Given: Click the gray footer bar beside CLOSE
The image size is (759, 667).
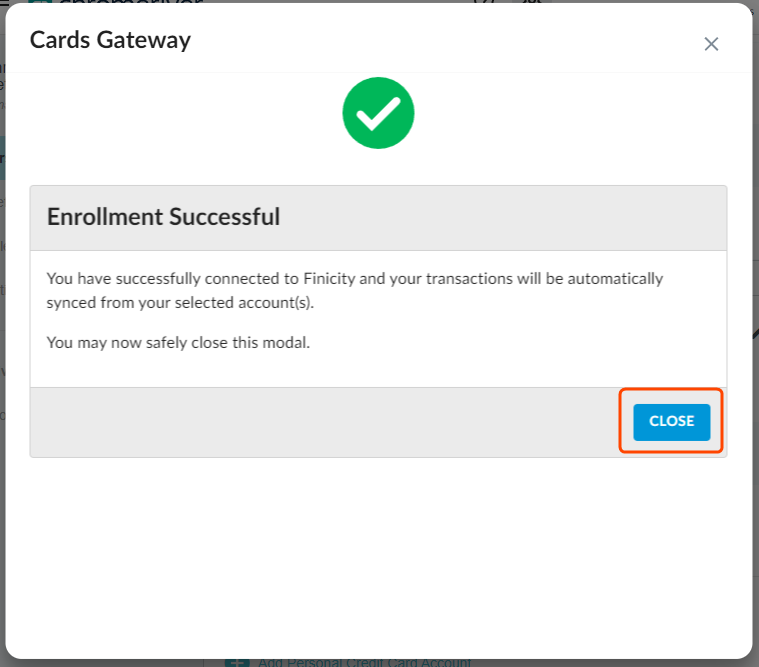Looking at the screenshot, I should (x=320, y=422).
